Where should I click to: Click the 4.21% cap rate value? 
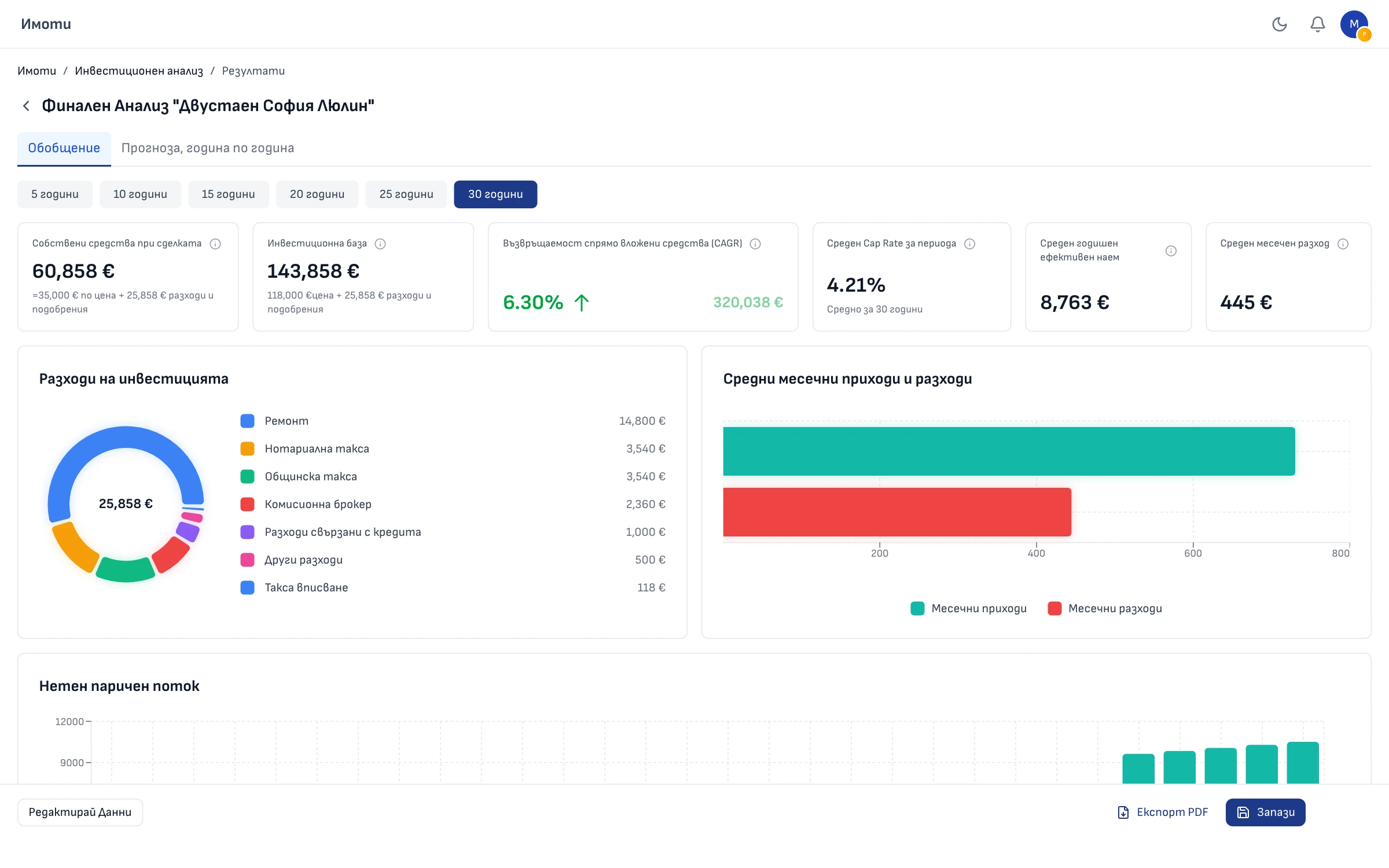click(856, 285)
